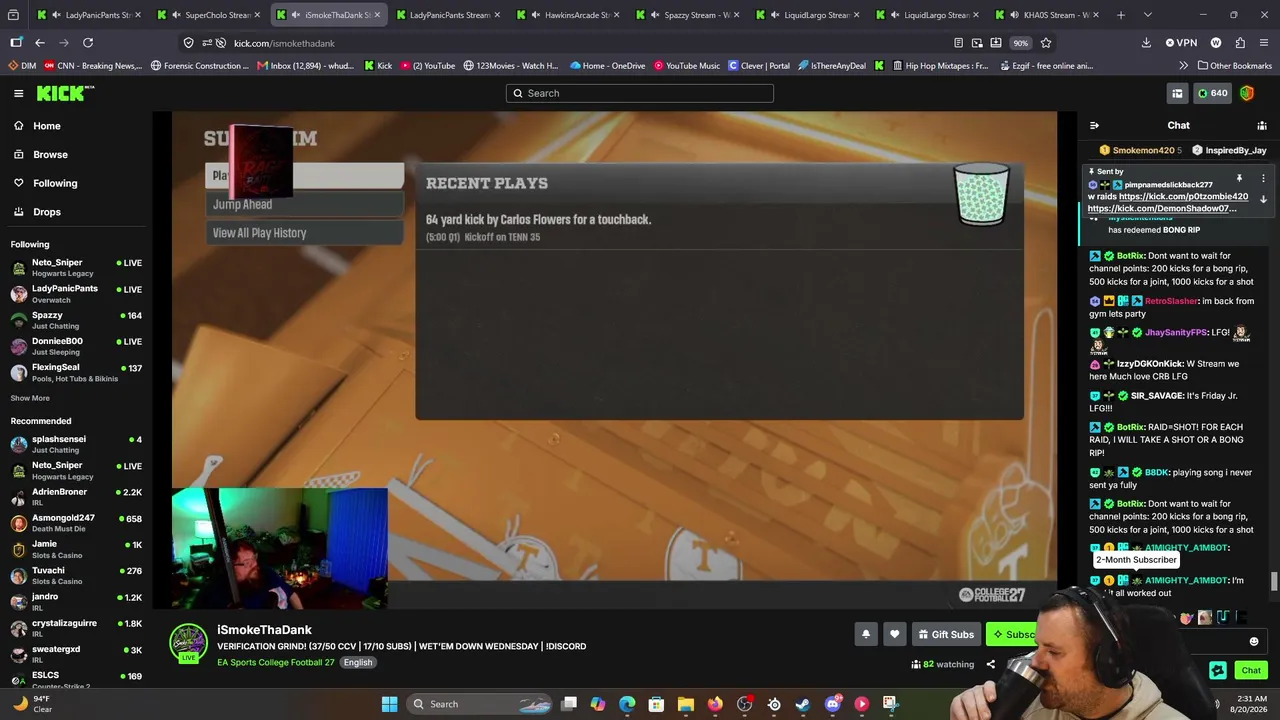Switch to KHAOS Stream tab

click(x=1050, y=15)
